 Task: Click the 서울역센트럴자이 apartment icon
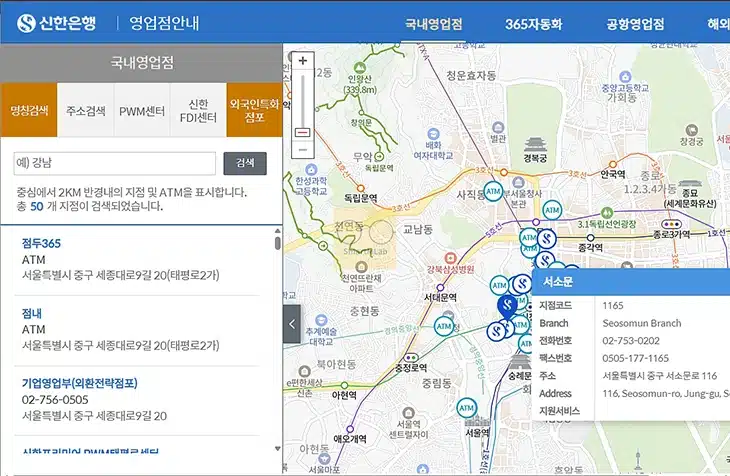tap(408, 413)
